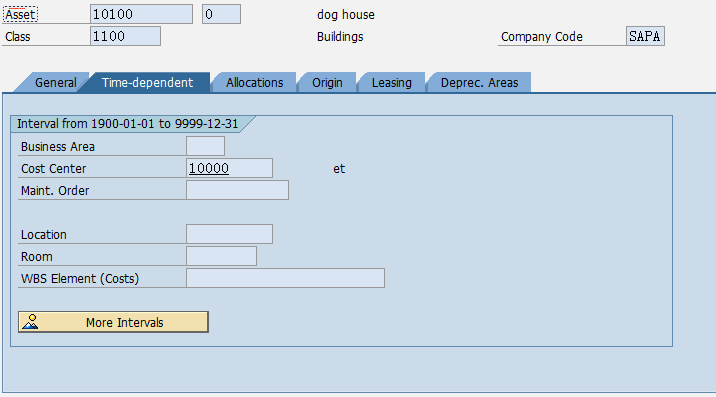This screenshot has width=716, height=397.
Task: Select the Time-dependent tab
Action: (147, 83)
